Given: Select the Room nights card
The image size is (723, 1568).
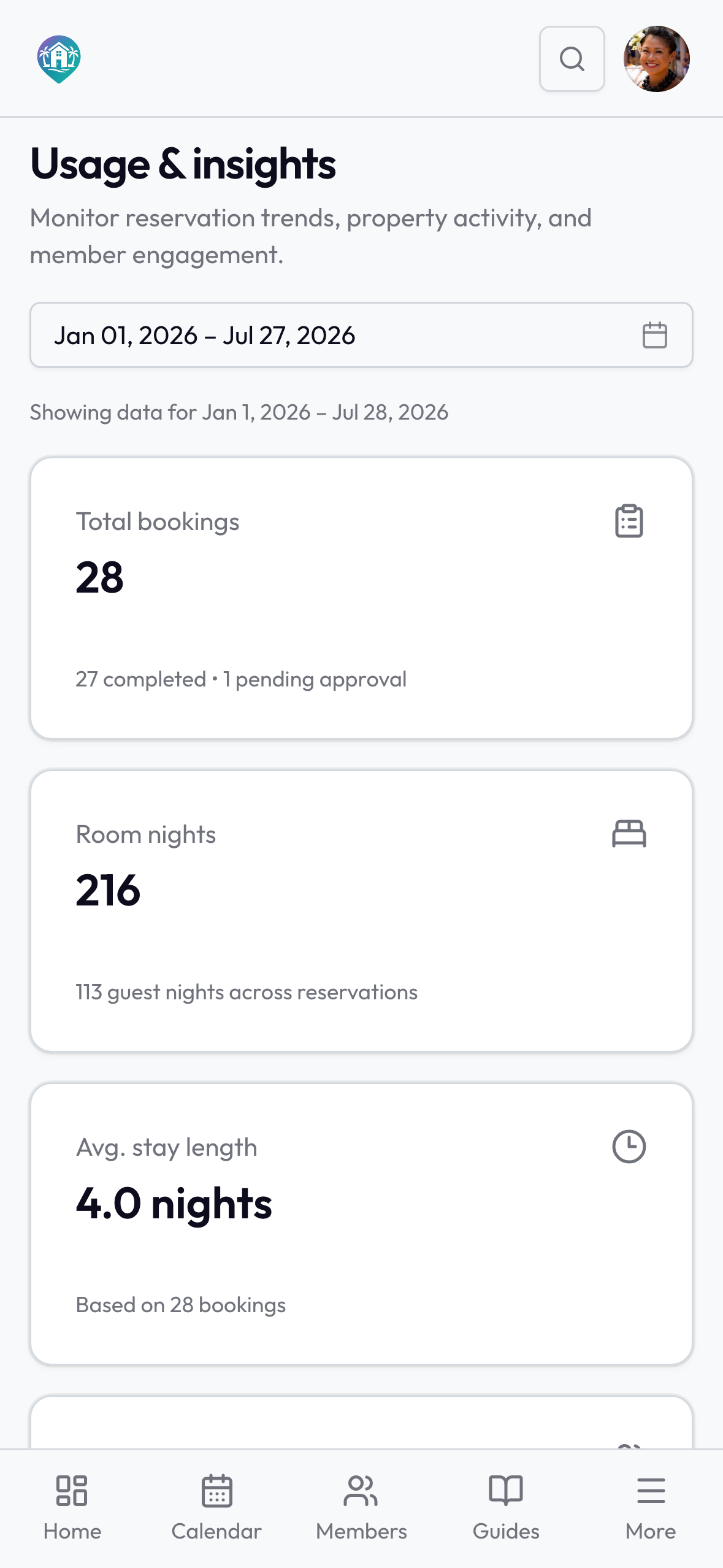Looking at the screenshot, I should [x=361, y=911].
